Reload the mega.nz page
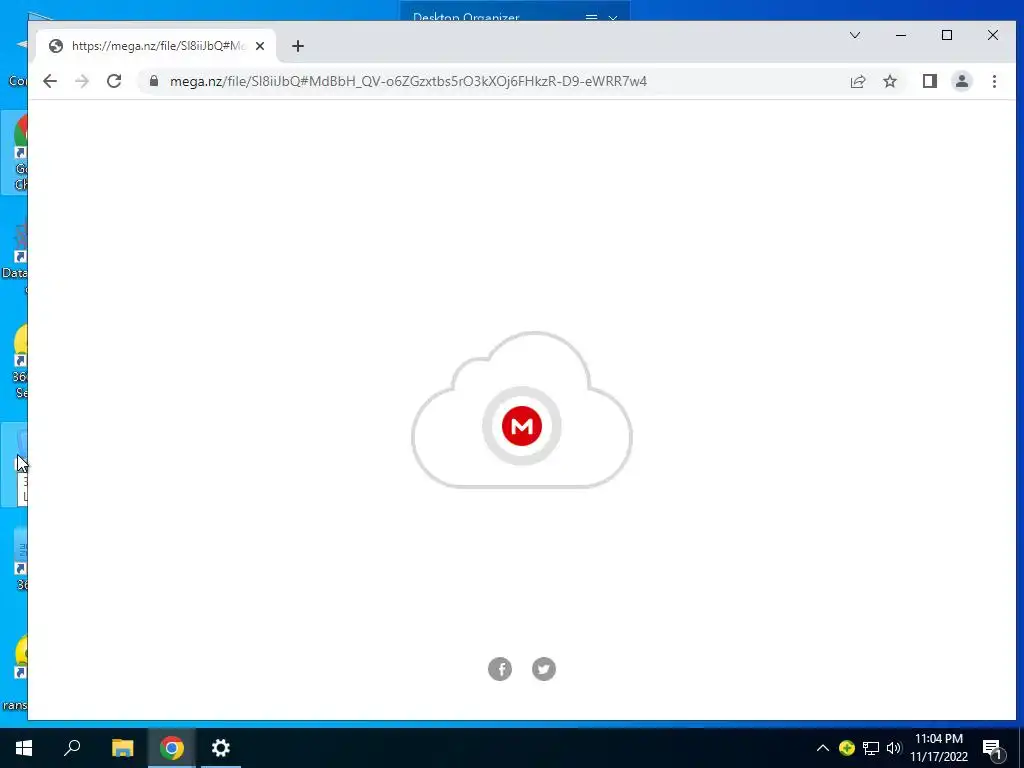This screenshot has width=1024, height=768. point(114,81)
